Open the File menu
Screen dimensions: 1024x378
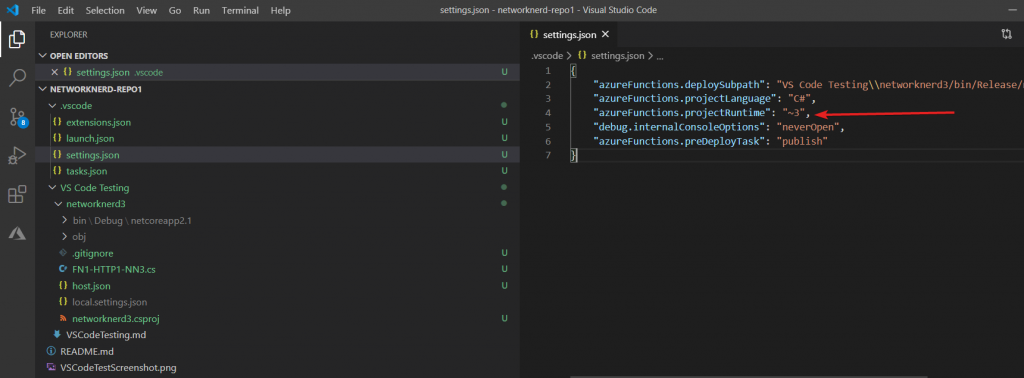39,10
